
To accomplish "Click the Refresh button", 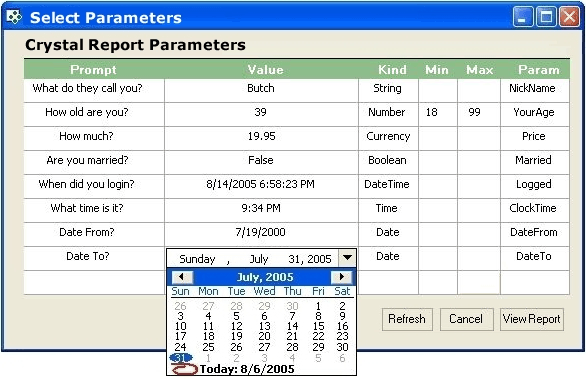I will click(x=407, y=319).
